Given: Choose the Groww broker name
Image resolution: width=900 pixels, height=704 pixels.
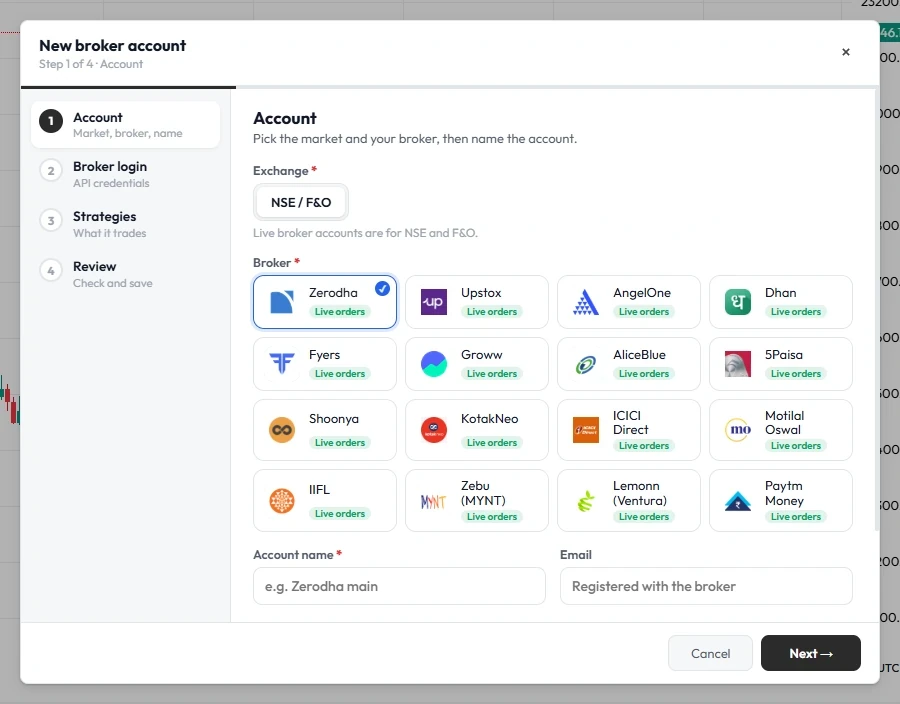Looking at the screenshot, I should click(x=482, y=355).
